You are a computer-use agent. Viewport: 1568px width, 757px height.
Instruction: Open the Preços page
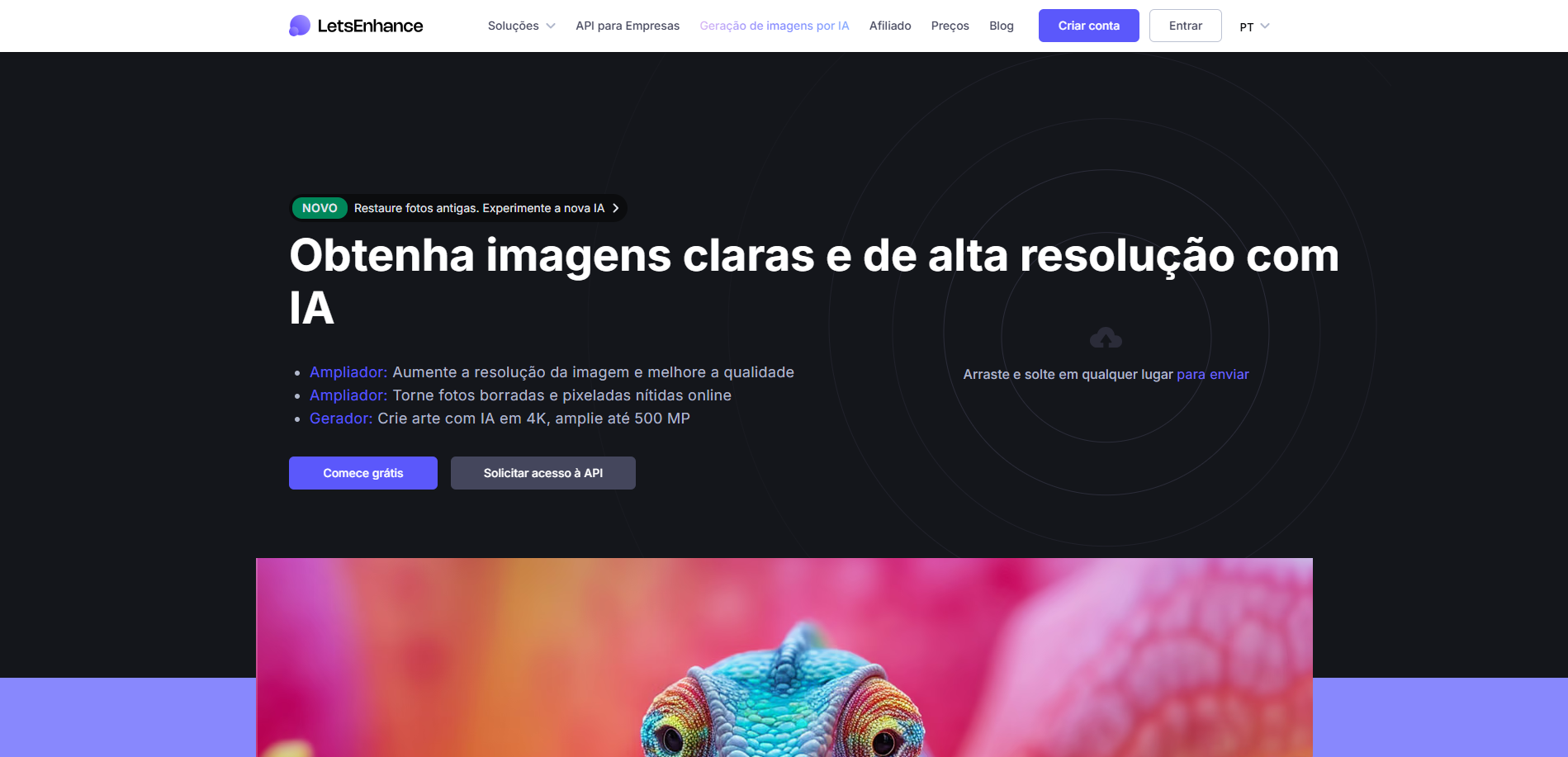click(950, 26)
